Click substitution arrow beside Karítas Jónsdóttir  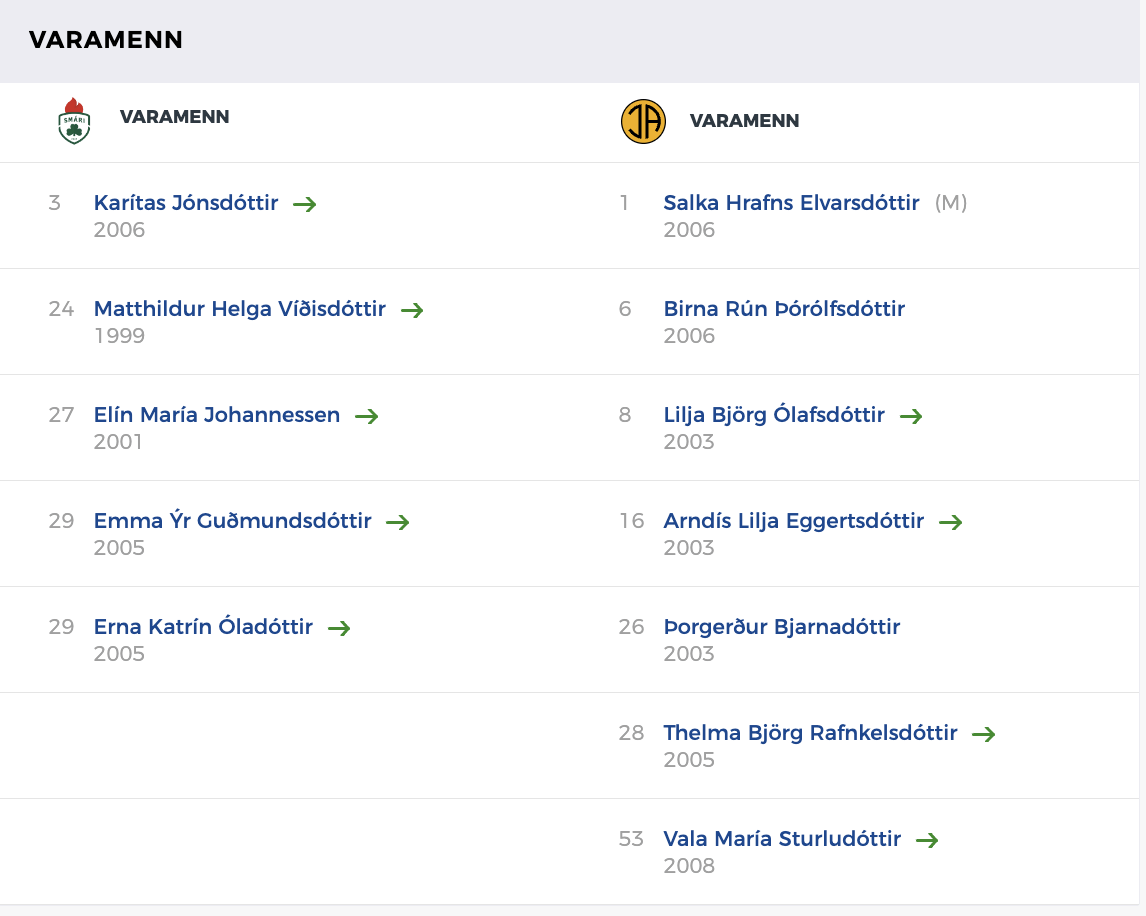(305, 204)
